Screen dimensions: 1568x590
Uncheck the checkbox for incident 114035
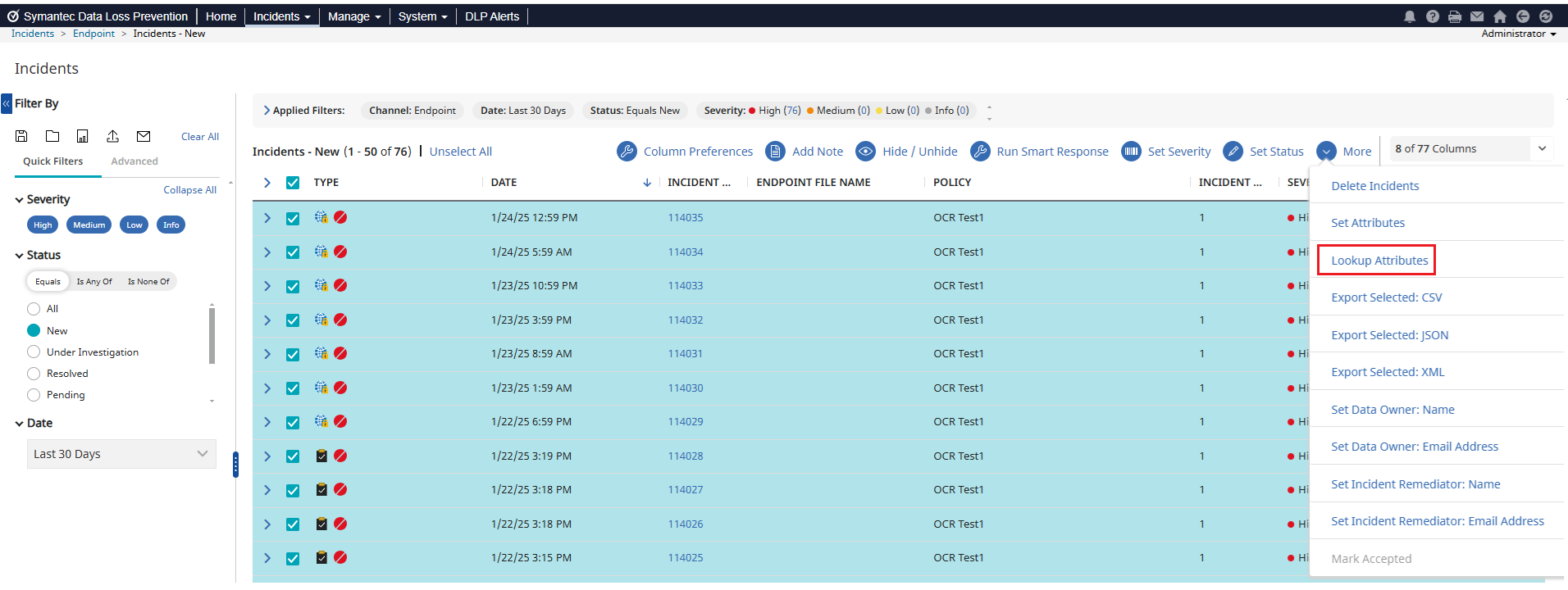point(293,219)
